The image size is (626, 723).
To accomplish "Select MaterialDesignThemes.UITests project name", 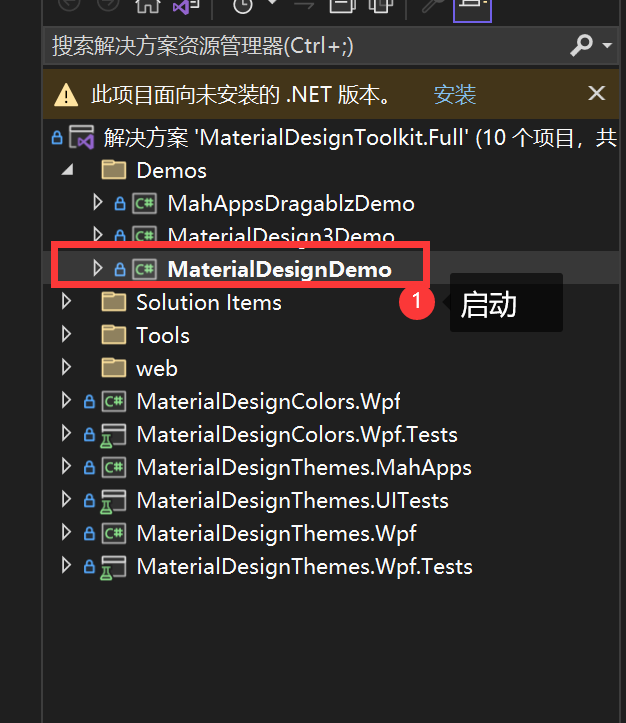I will pos(293,501).
